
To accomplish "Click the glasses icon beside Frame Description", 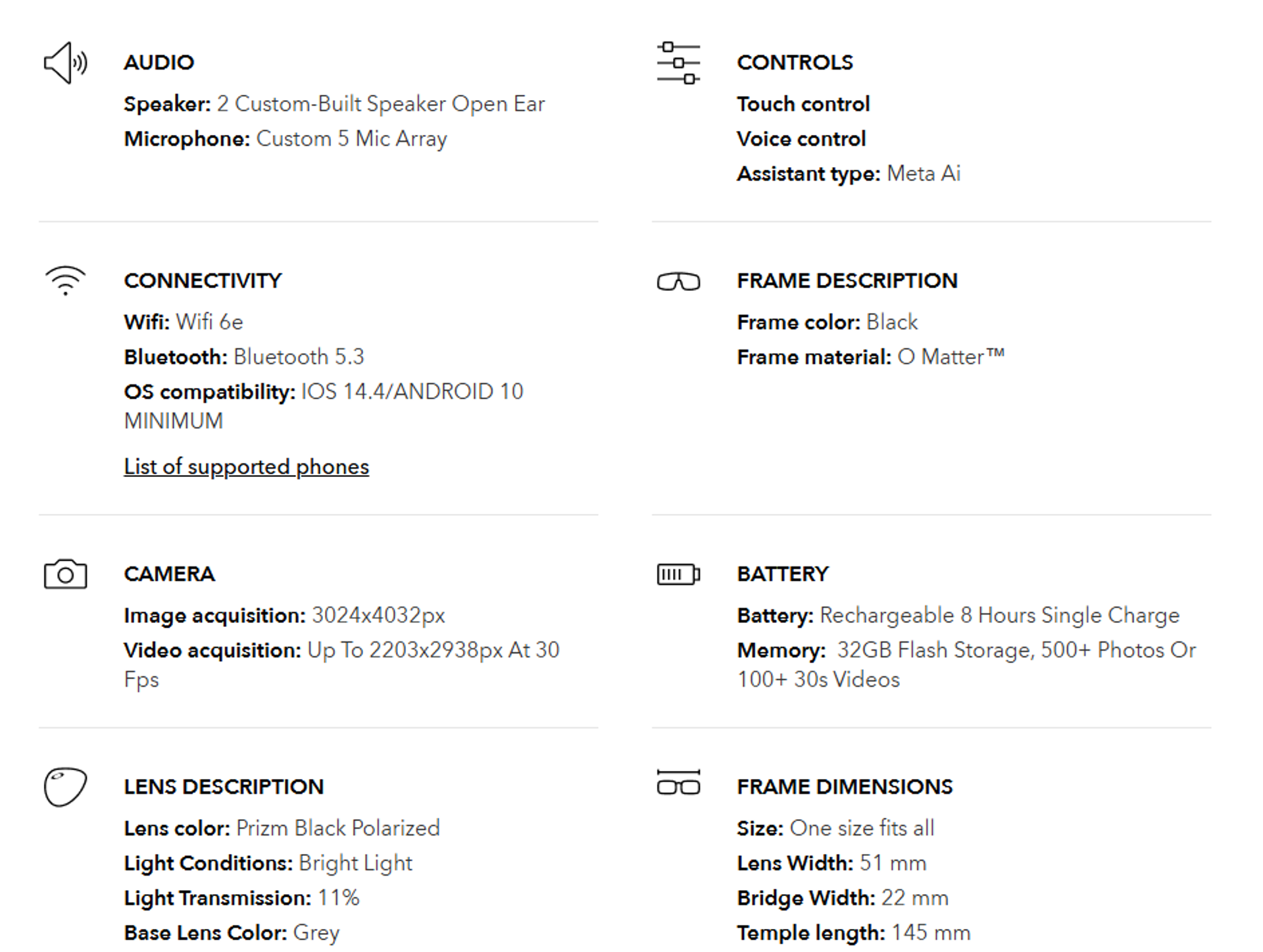I will 678,282.
